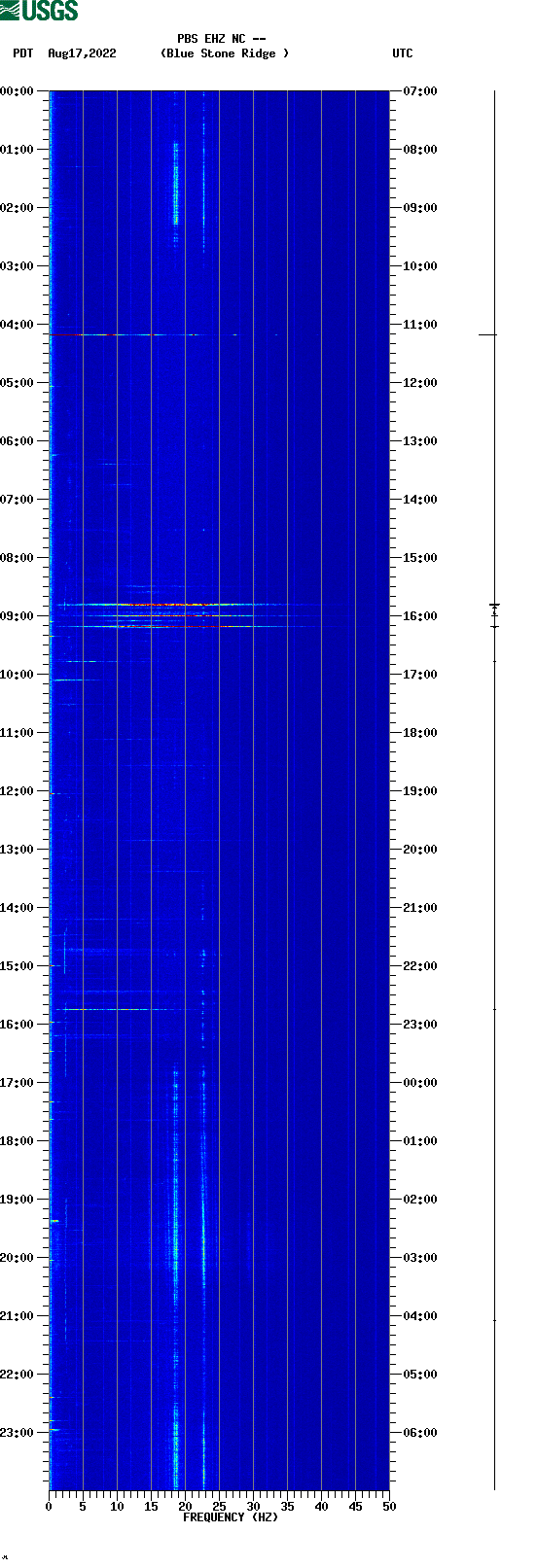This screenshot has height=1568, width=537.
Task: Click the Aug17,2022 date label
Action: [82, 53]
